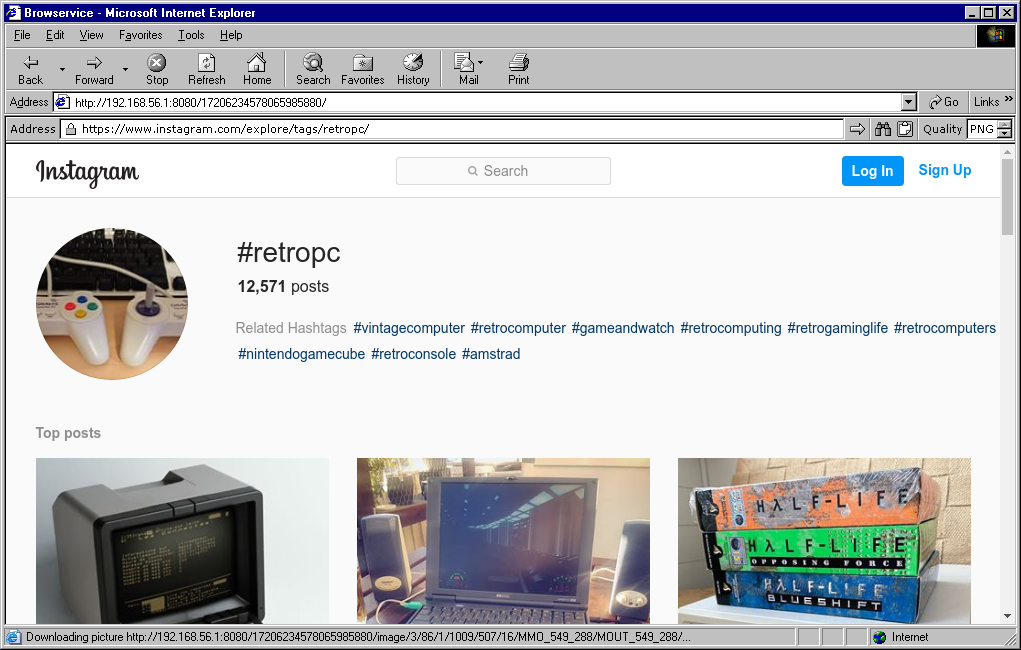Viewport: 1021px width, 650px height.
Task: Refresh the page from the toolbar
Action: point(206,69)
